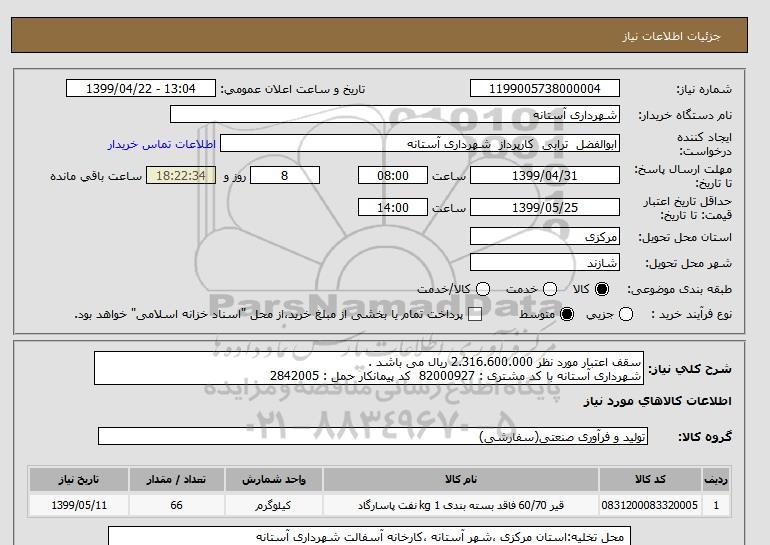Click the goods group field تولید و فرآوری صنعتی
770x545 pixels.
click(x=373, y=436)
